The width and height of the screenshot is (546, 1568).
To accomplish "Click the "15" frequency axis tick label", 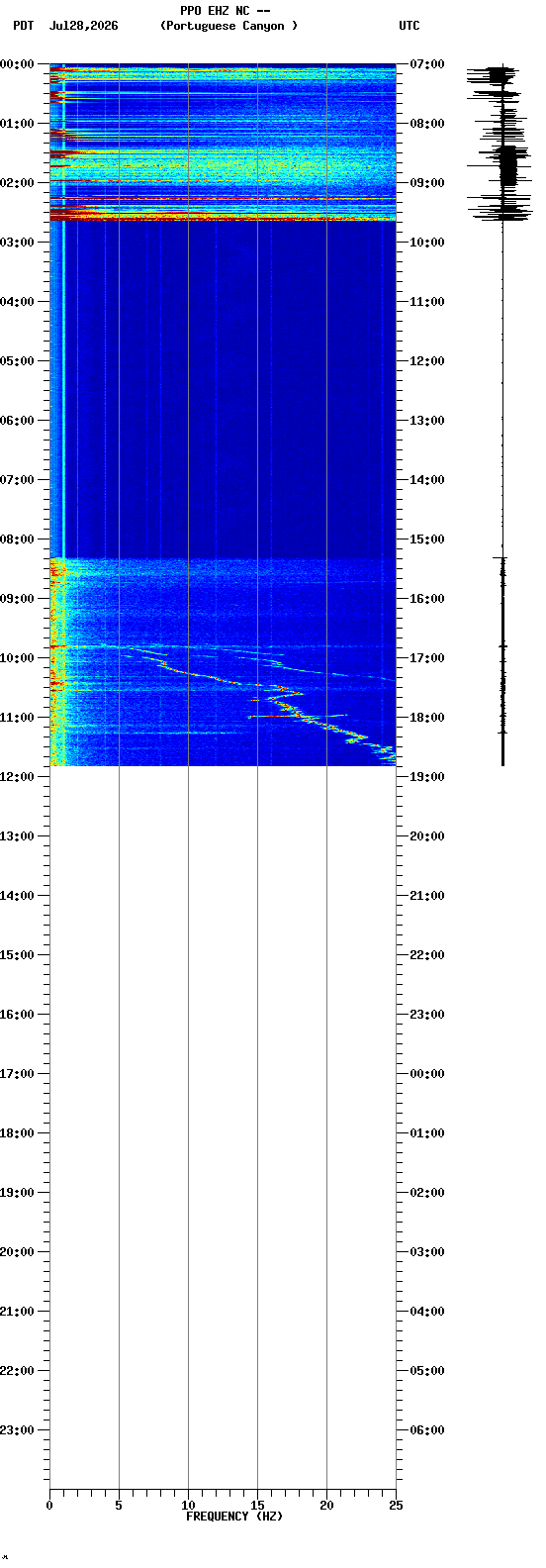I will click(x=257, y=1506).
